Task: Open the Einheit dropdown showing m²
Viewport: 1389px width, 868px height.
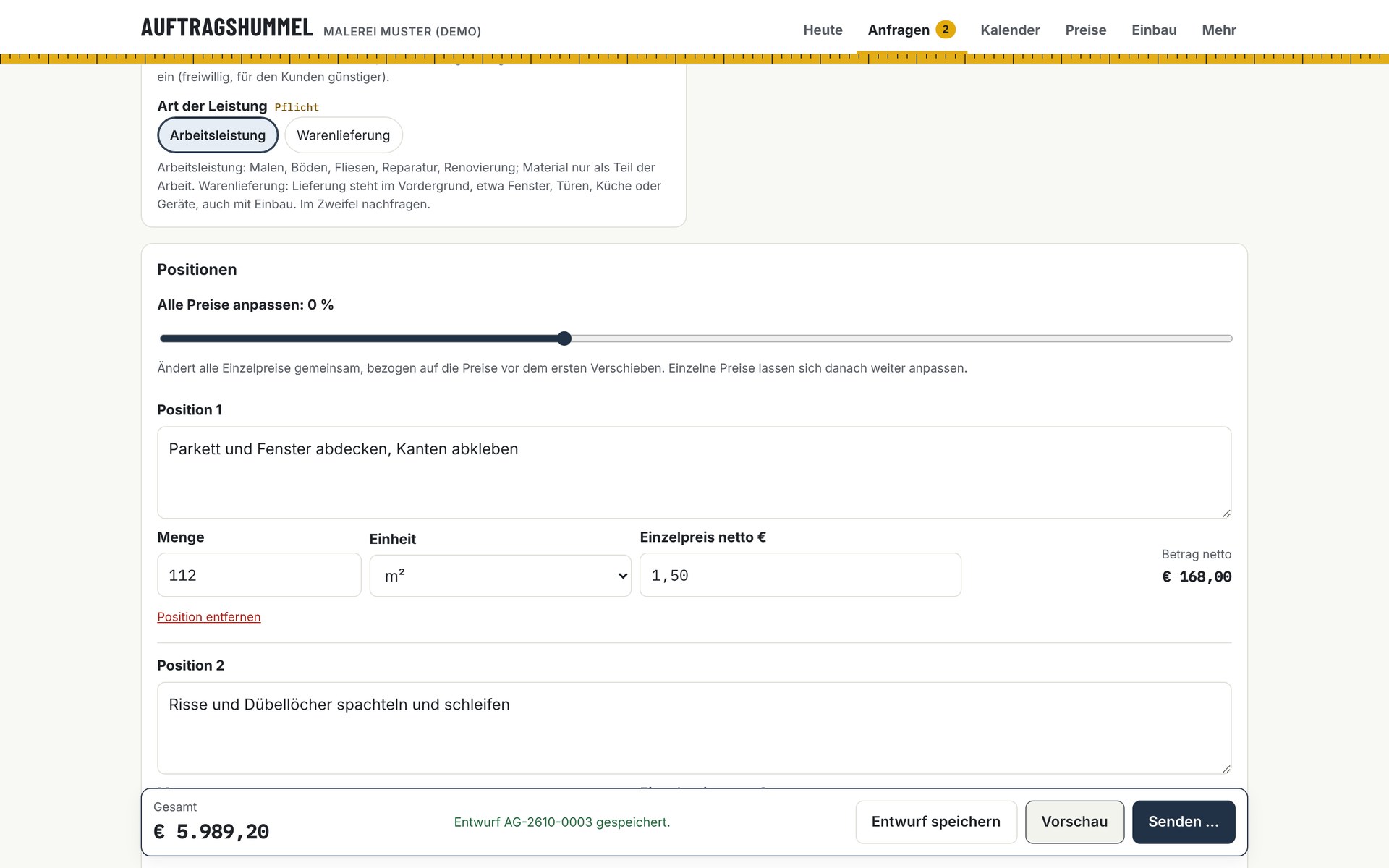Action: tap(500, 576)
